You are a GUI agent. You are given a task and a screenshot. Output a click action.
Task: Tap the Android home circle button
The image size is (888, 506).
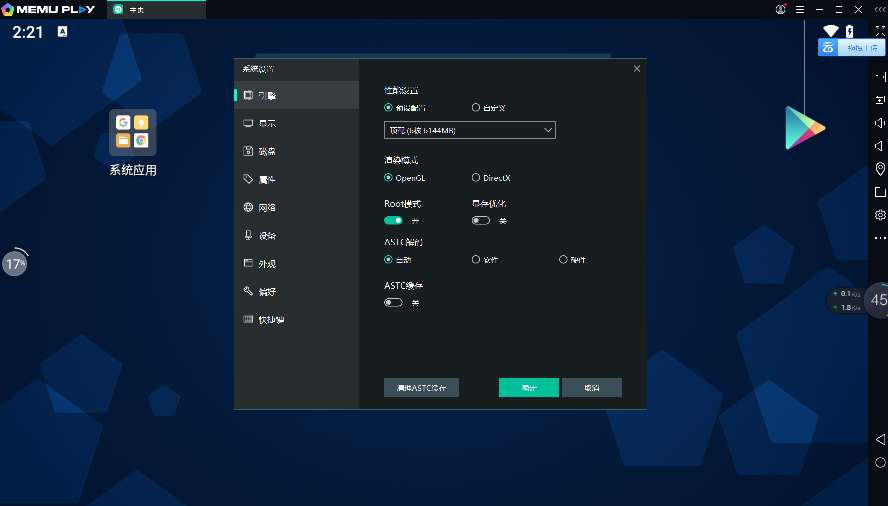pos(880,462)
